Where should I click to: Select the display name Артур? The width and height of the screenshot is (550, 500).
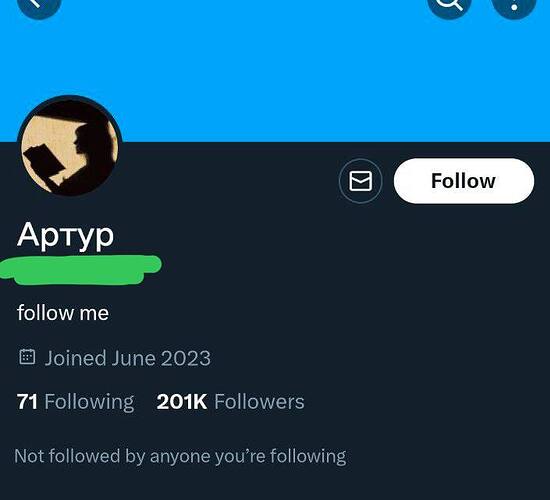click(x=66, y=235)
